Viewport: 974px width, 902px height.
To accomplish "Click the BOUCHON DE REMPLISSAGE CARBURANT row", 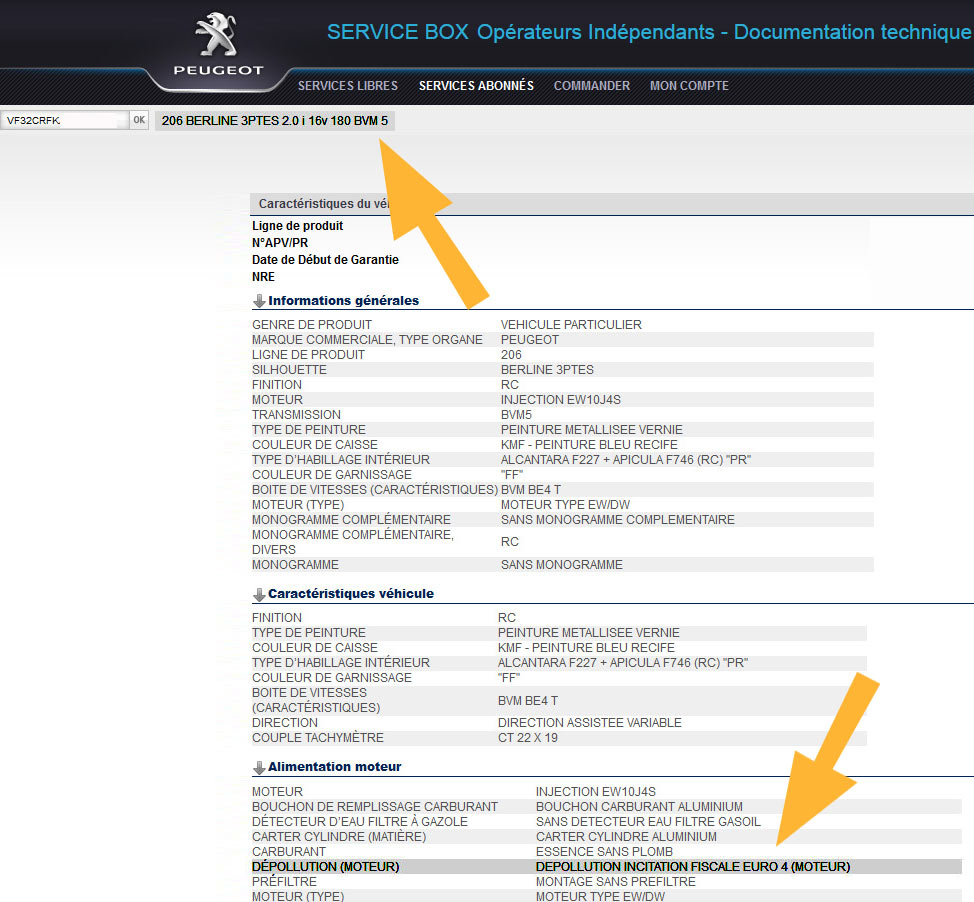I will [374, 807].
